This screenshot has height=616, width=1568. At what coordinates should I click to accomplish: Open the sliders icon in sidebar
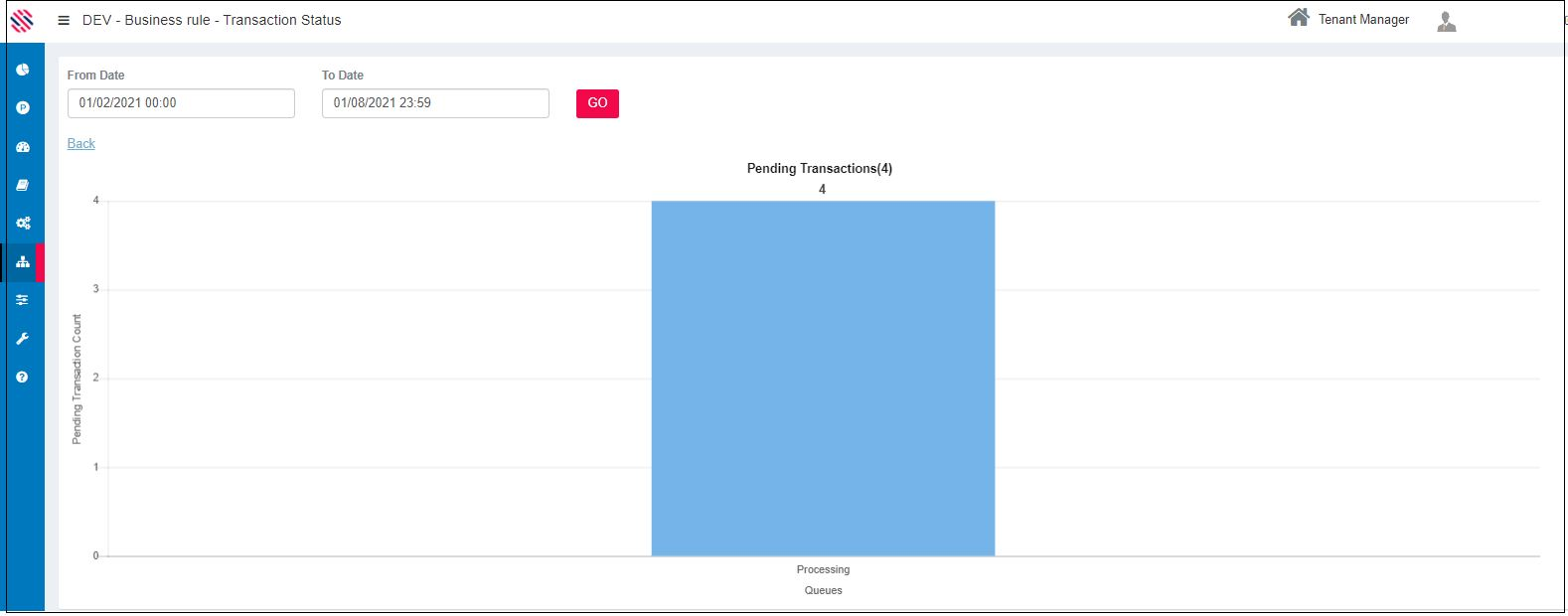pyautogui.click(x=23, y=300)
